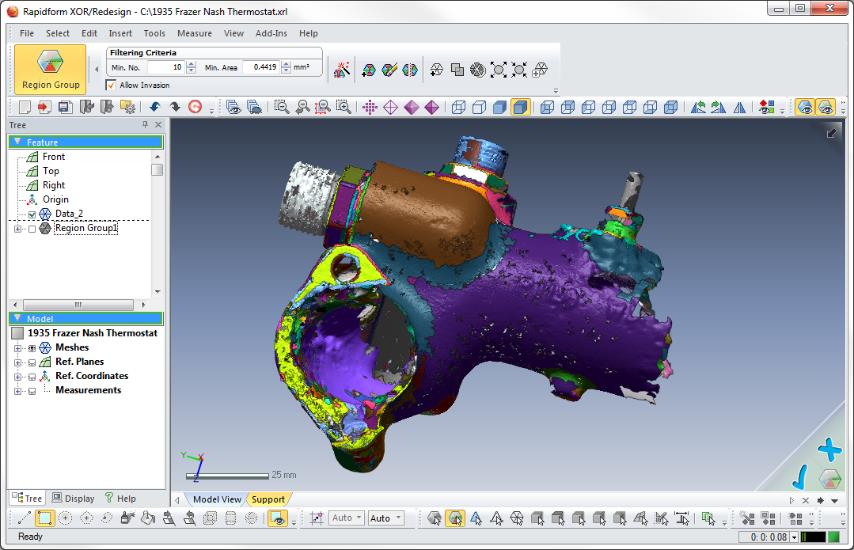Viewport: 854px width, 550px height.
Task: Expand the Meshes node
Action: click(x=18, y=348)
